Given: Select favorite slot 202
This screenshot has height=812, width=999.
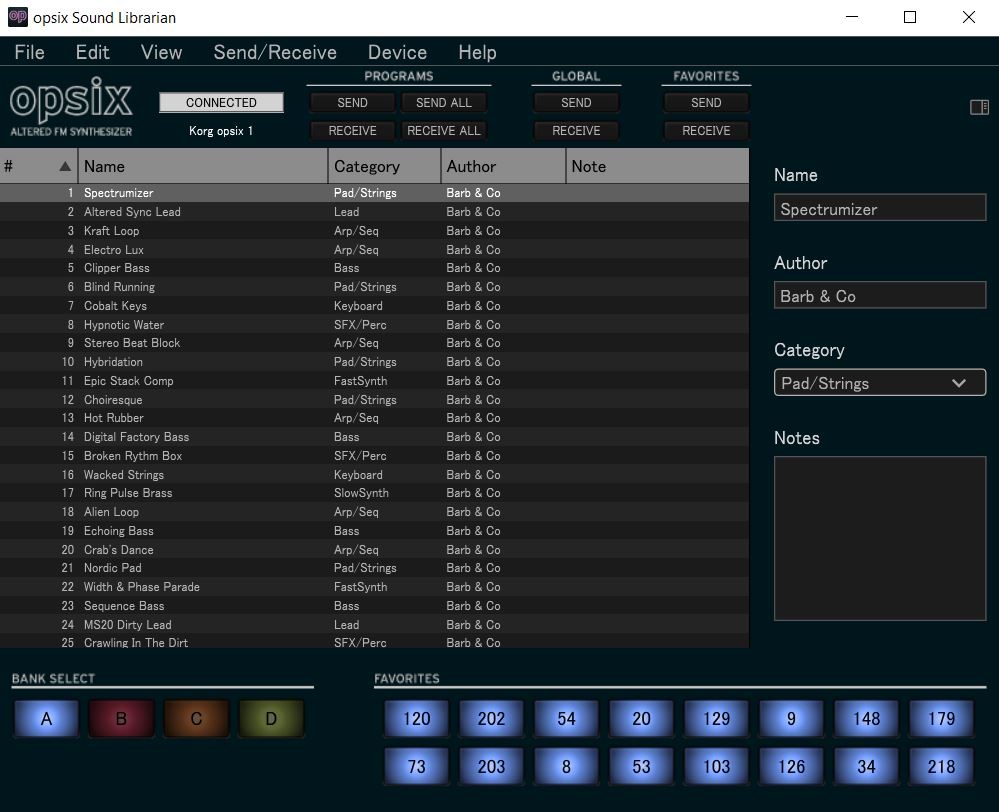Looking at the screenshot, I should coord(491,719).
